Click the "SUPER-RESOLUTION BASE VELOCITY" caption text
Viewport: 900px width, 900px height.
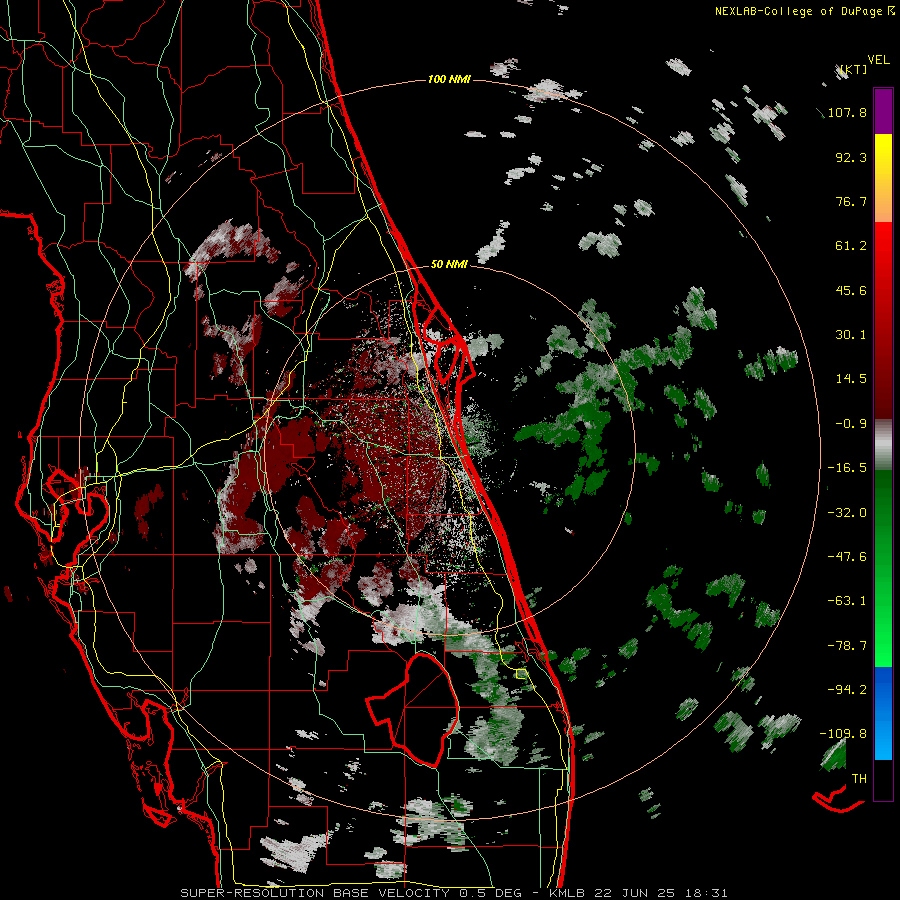point(315,893)
